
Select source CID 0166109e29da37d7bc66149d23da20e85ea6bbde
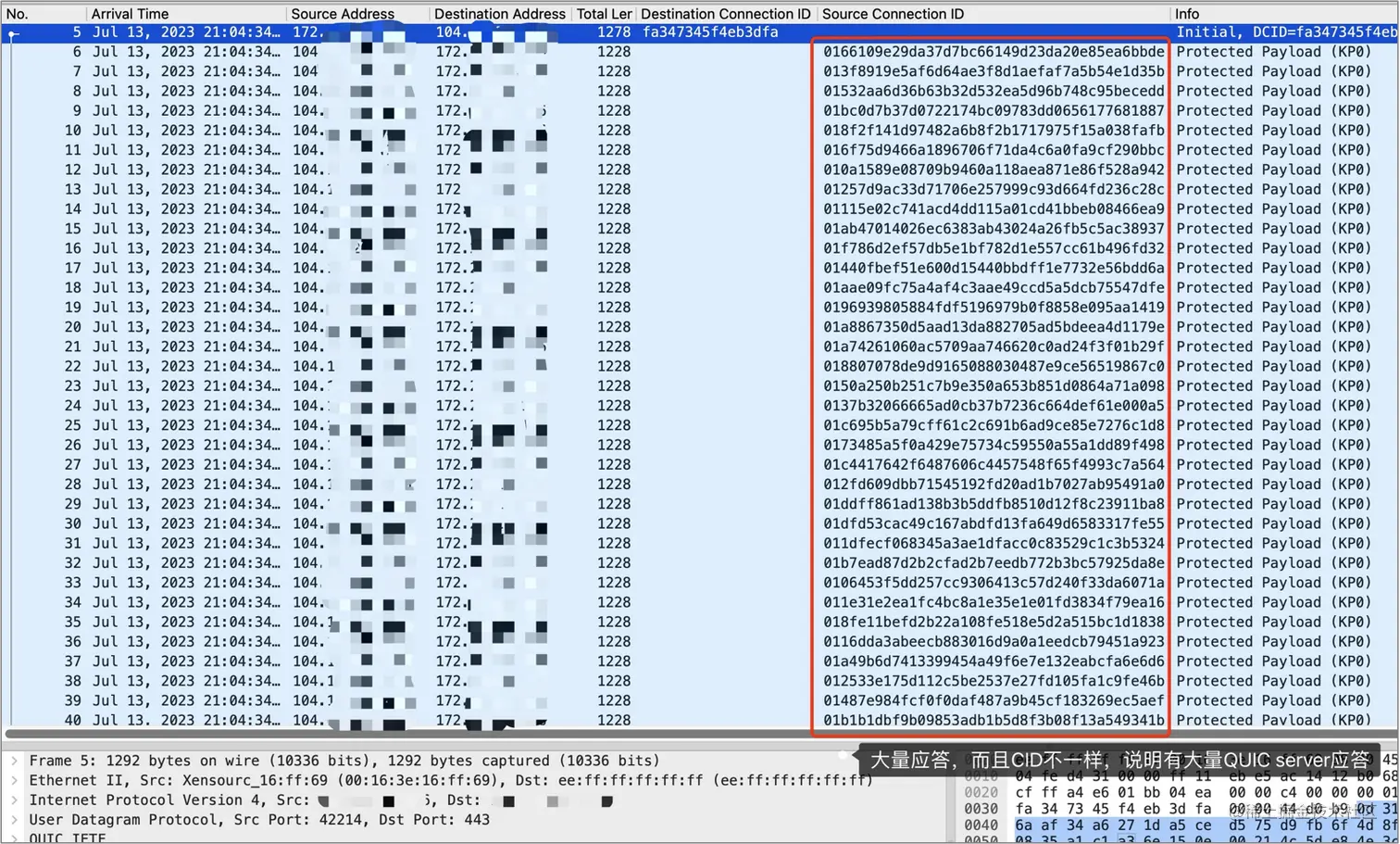pyautogui.click(x=994, y=52)
